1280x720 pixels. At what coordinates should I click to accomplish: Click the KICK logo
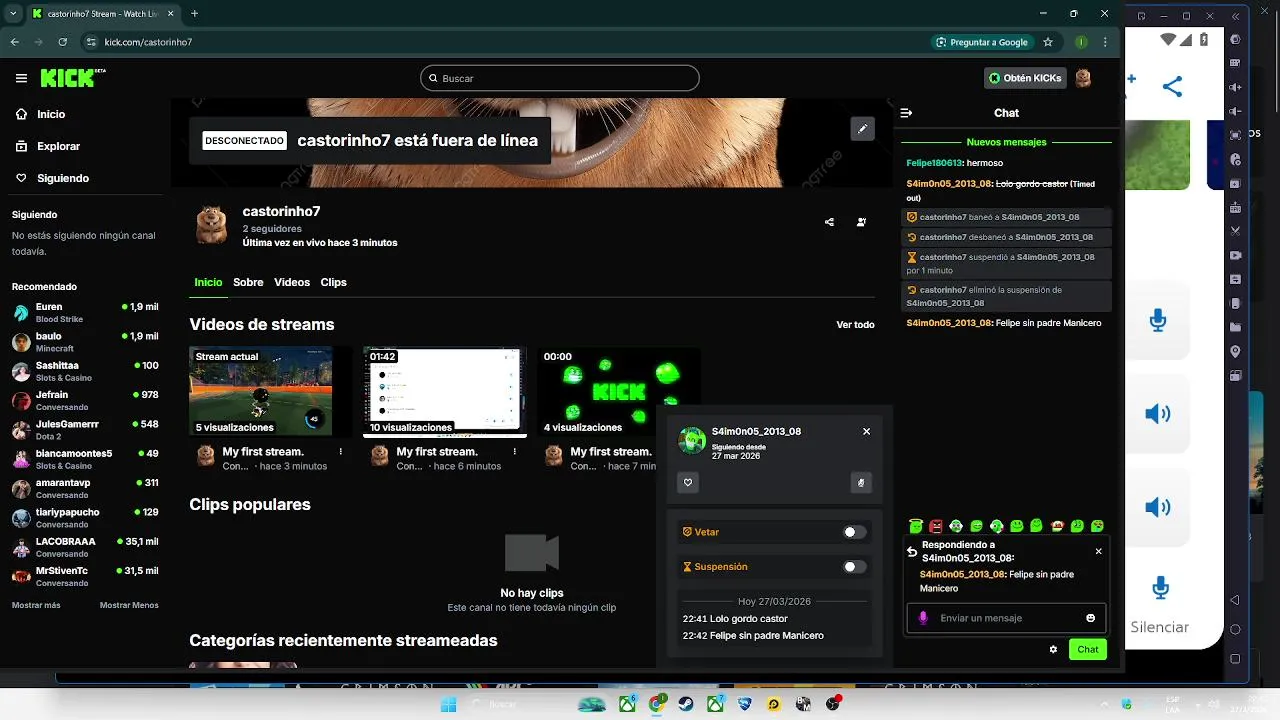(x=72, y=78)
